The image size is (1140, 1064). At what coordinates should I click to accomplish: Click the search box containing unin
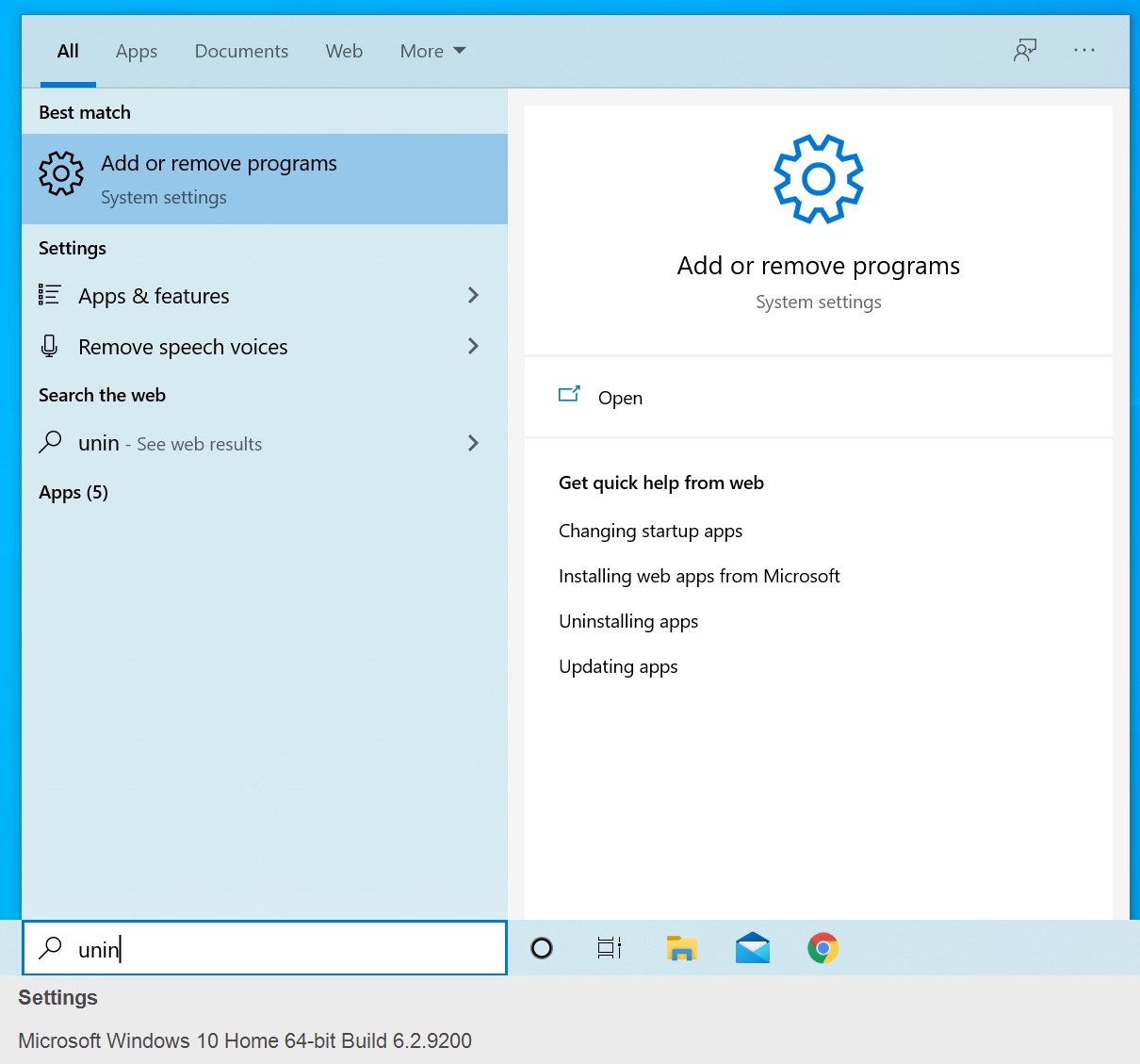click(x=273, y=948)
